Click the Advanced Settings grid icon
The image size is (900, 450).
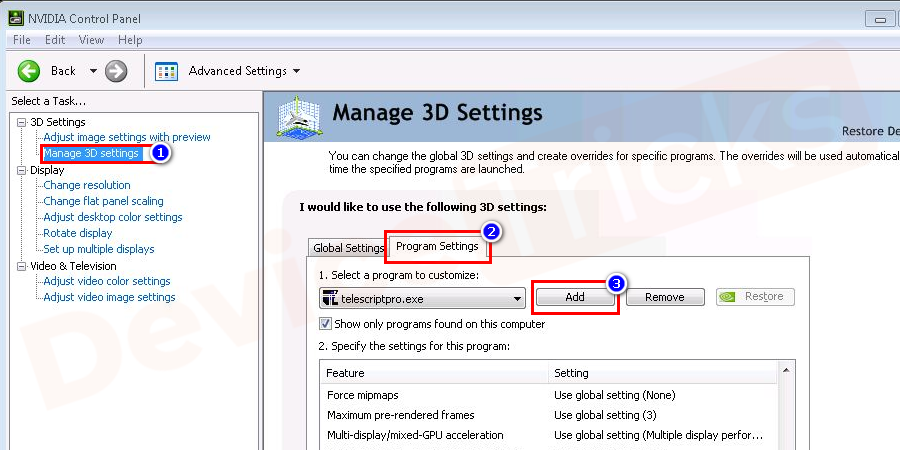pyautogui.click(x=166, y=71)
